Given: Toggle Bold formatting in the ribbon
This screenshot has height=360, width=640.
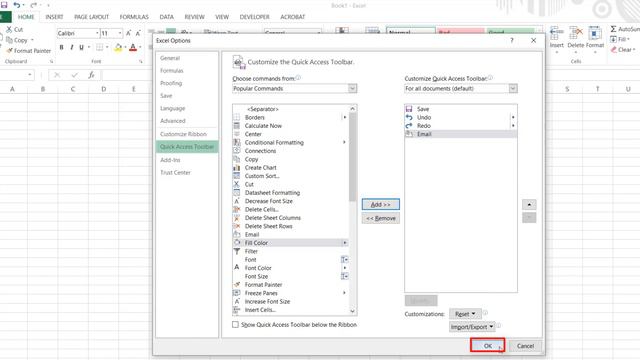Looking at the screenshot, I should pos(62,47).
